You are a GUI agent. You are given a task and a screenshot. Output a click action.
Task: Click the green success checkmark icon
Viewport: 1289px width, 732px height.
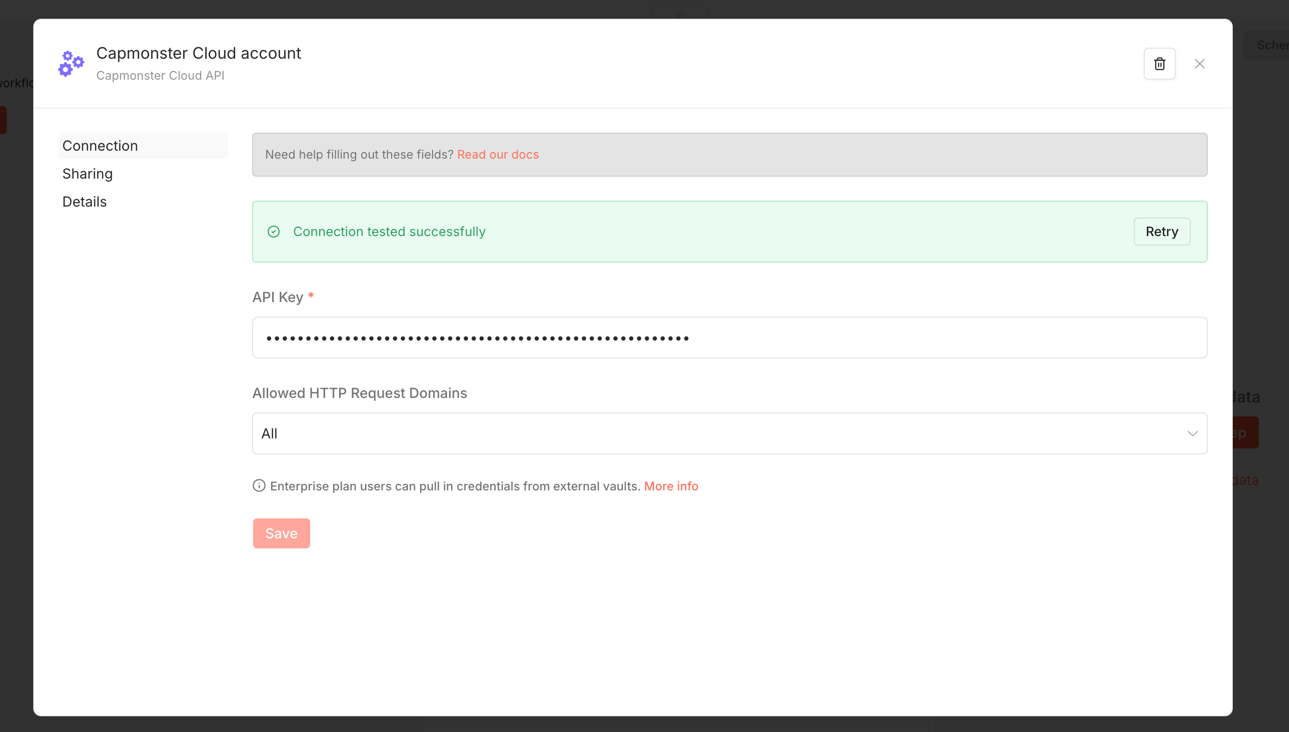tap(273, 232)
